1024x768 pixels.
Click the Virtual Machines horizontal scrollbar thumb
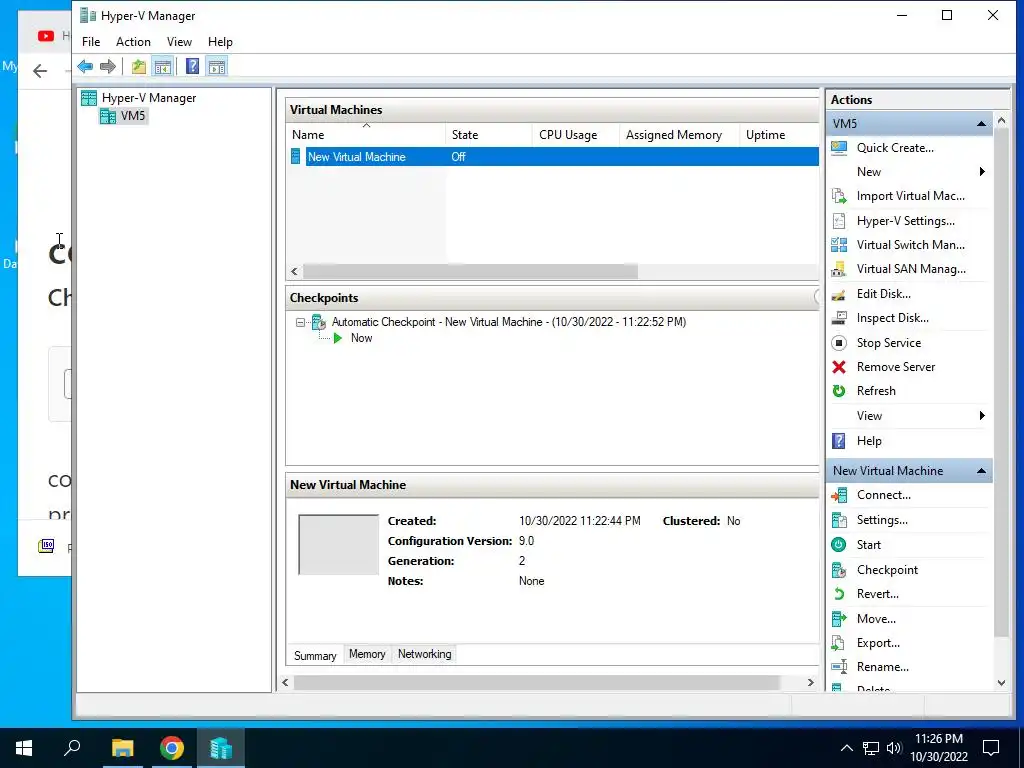[470, 271]
